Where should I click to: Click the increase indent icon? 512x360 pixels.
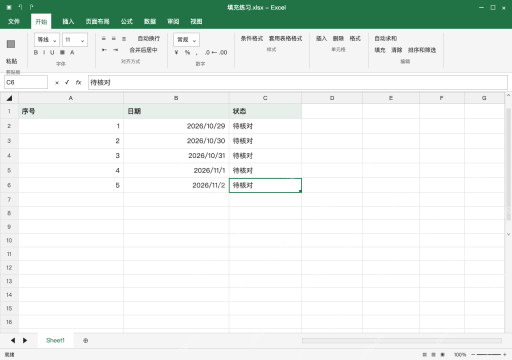coord(115,50)
